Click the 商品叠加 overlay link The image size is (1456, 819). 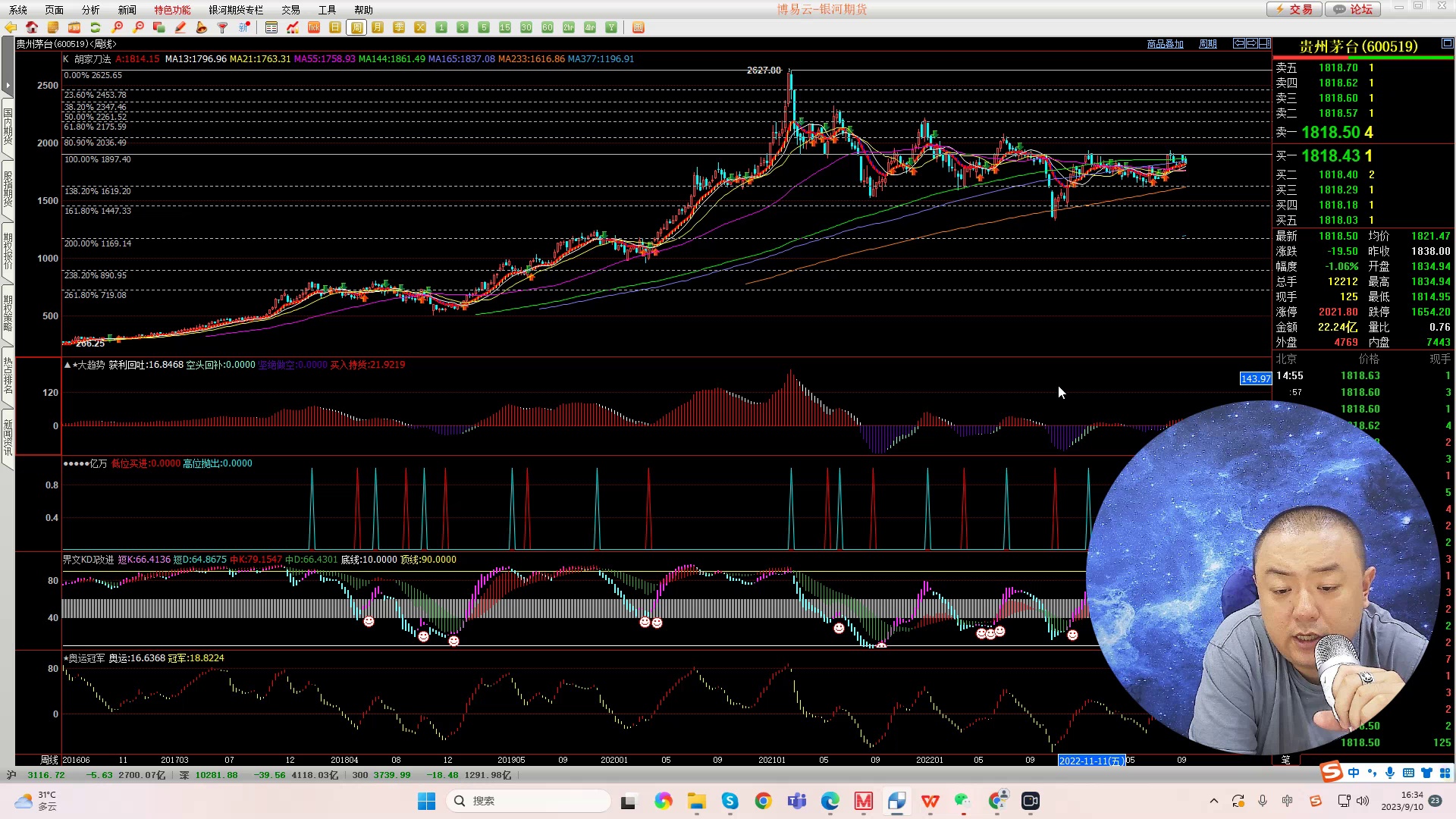click(1165, 44)
